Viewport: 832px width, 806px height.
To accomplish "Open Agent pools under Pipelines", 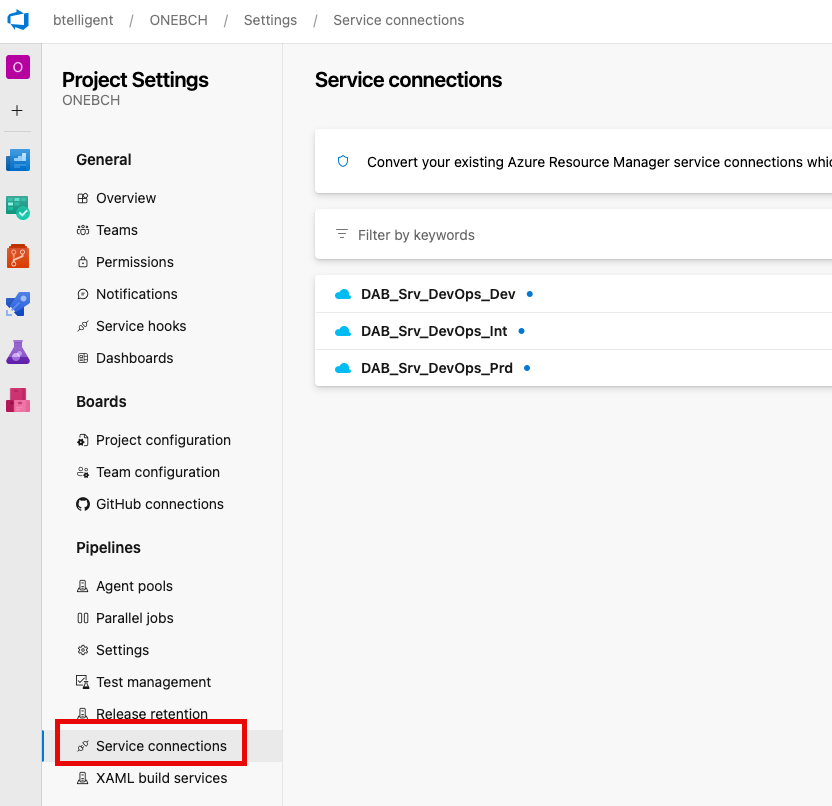I will pos(134,586).
